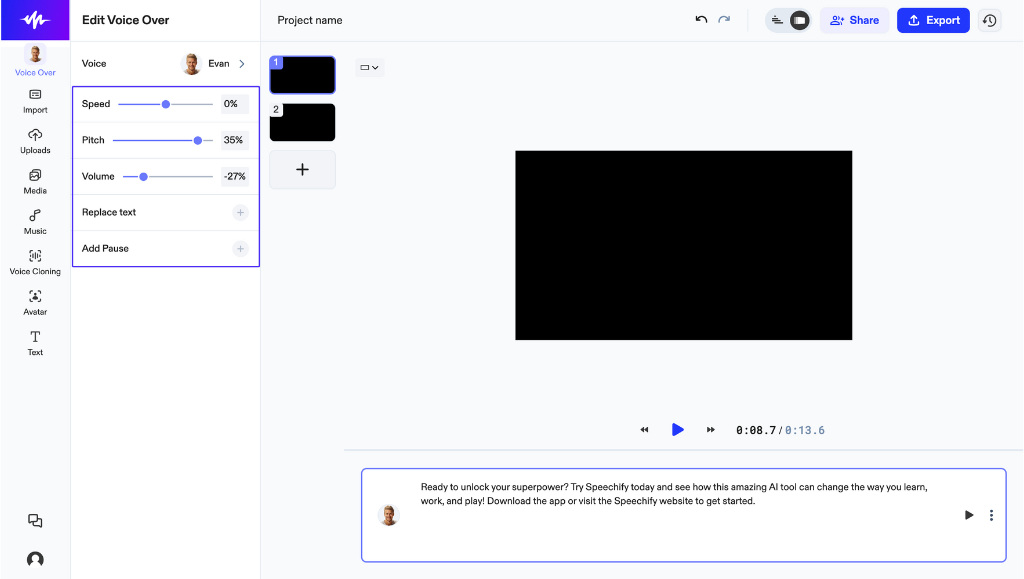Click the Export button
This screenshot has width=1024, height=579.
click(x=933, y=20)
